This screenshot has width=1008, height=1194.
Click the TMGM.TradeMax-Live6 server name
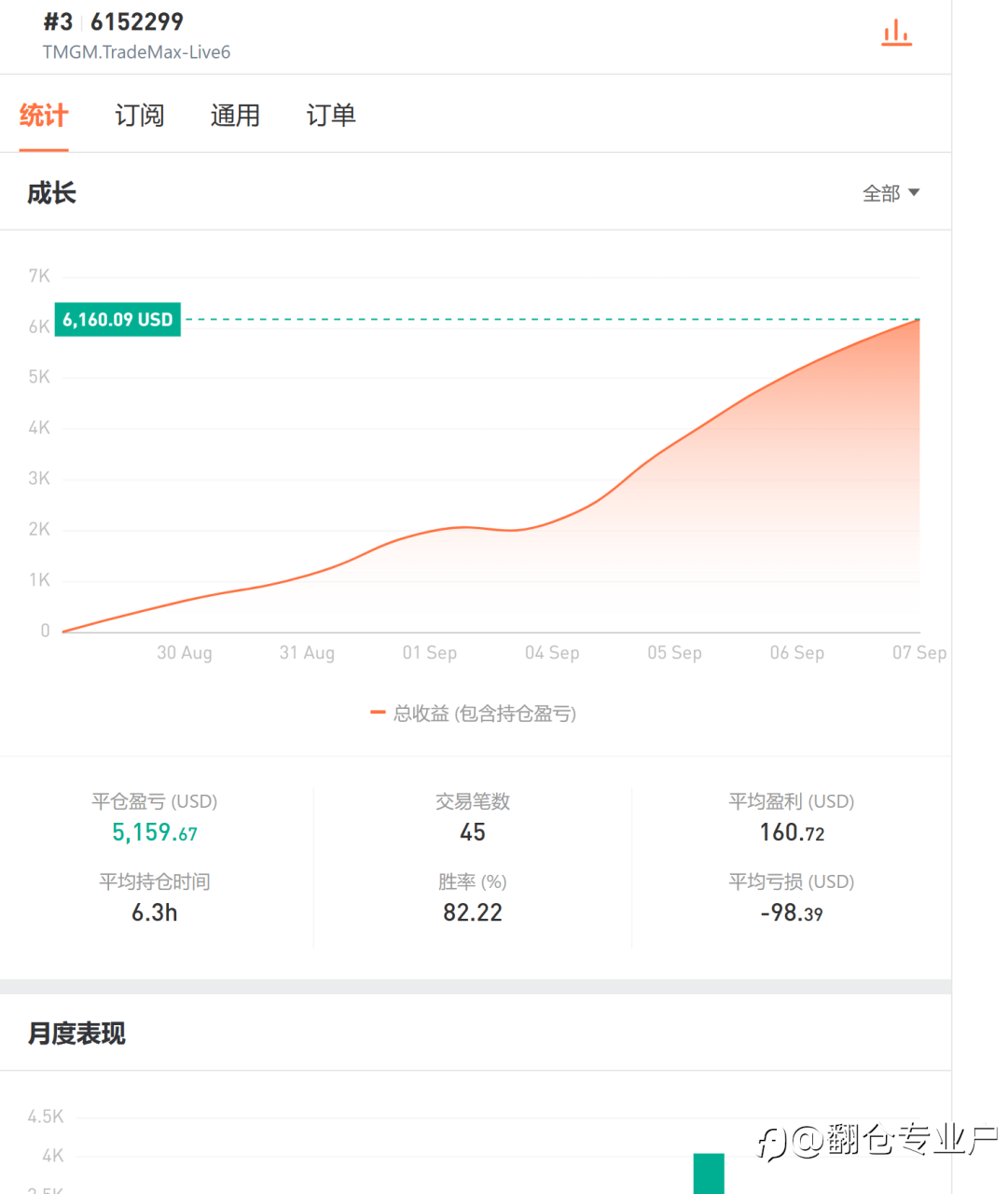136,52
